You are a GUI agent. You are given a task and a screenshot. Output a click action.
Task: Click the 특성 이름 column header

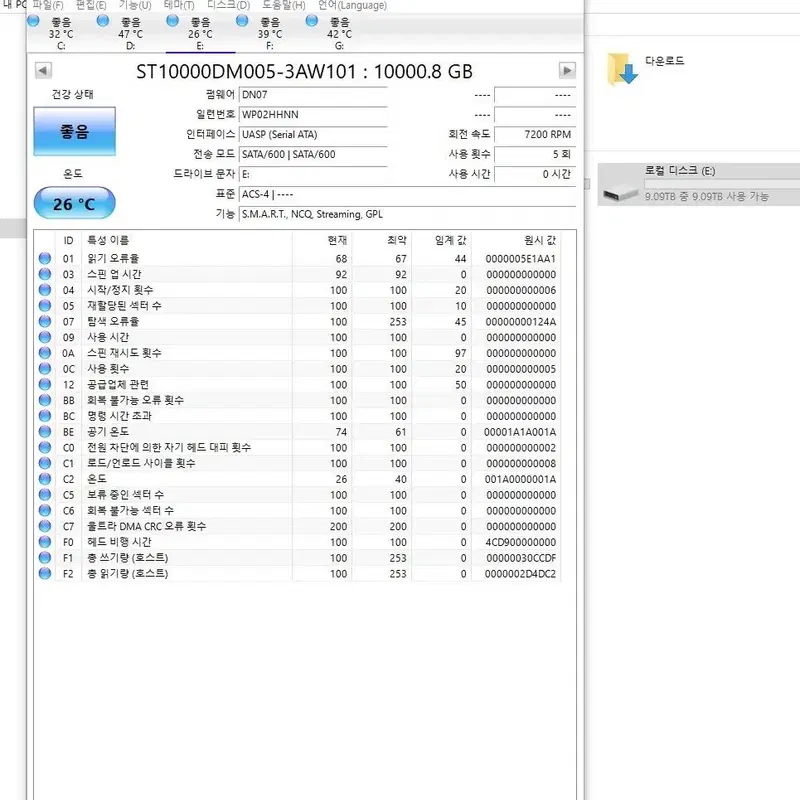(x=187, y=240)
